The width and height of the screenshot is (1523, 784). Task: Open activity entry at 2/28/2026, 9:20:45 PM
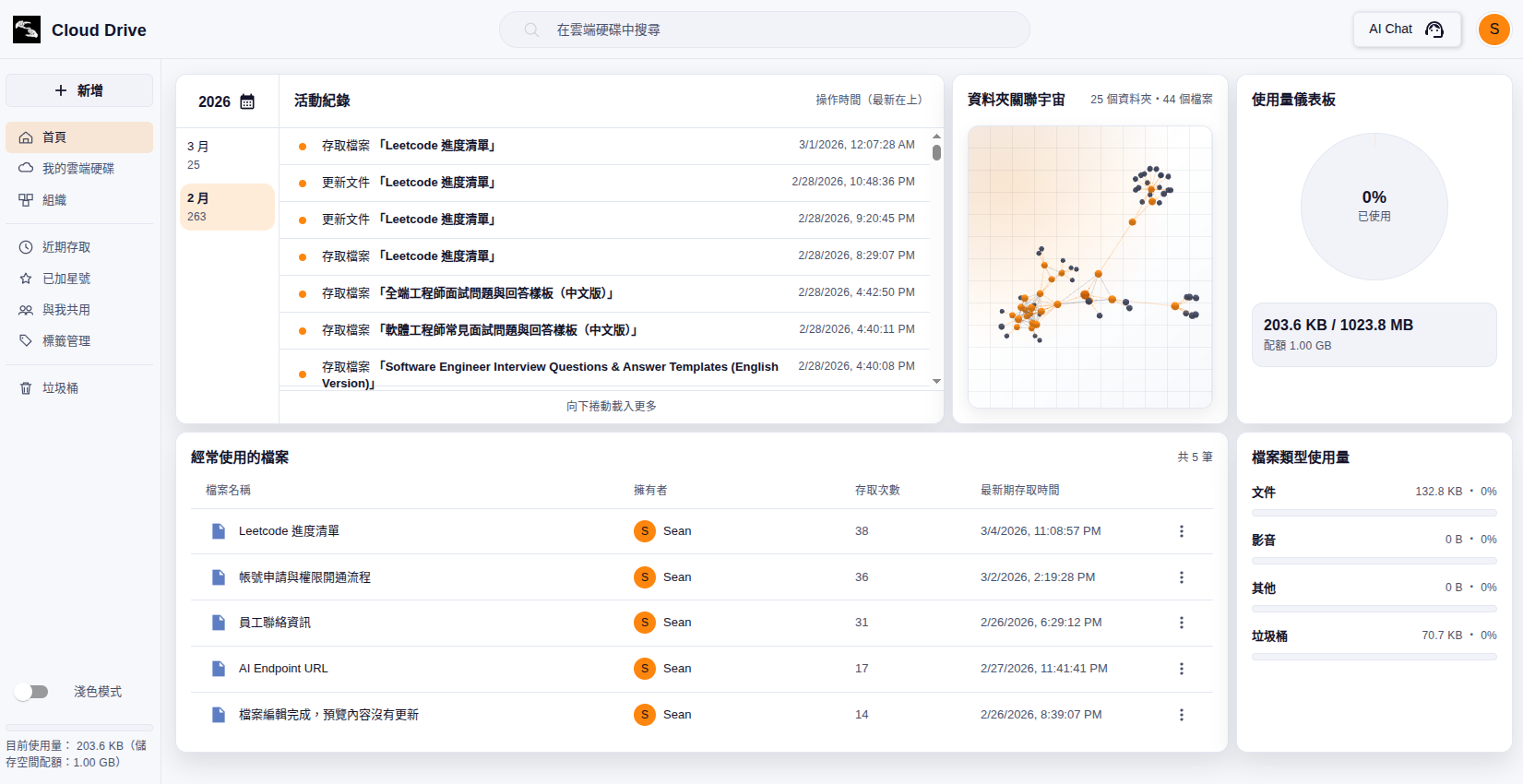[604, 220]
